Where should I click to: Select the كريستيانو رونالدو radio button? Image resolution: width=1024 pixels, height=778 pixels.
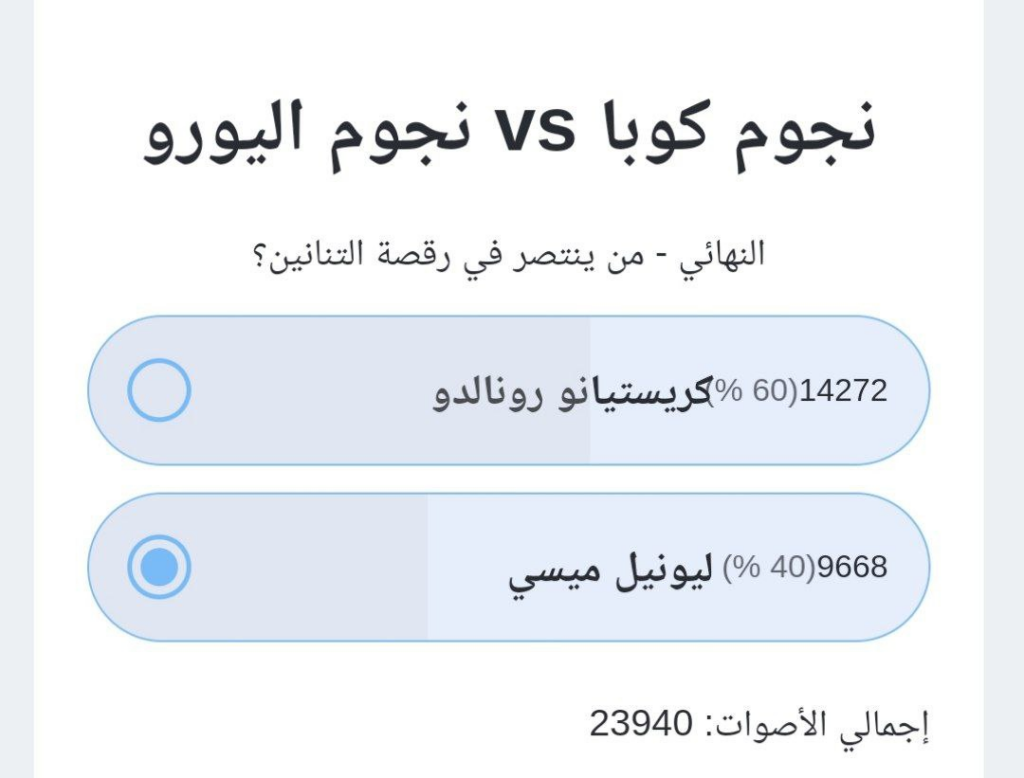[159, 390]
